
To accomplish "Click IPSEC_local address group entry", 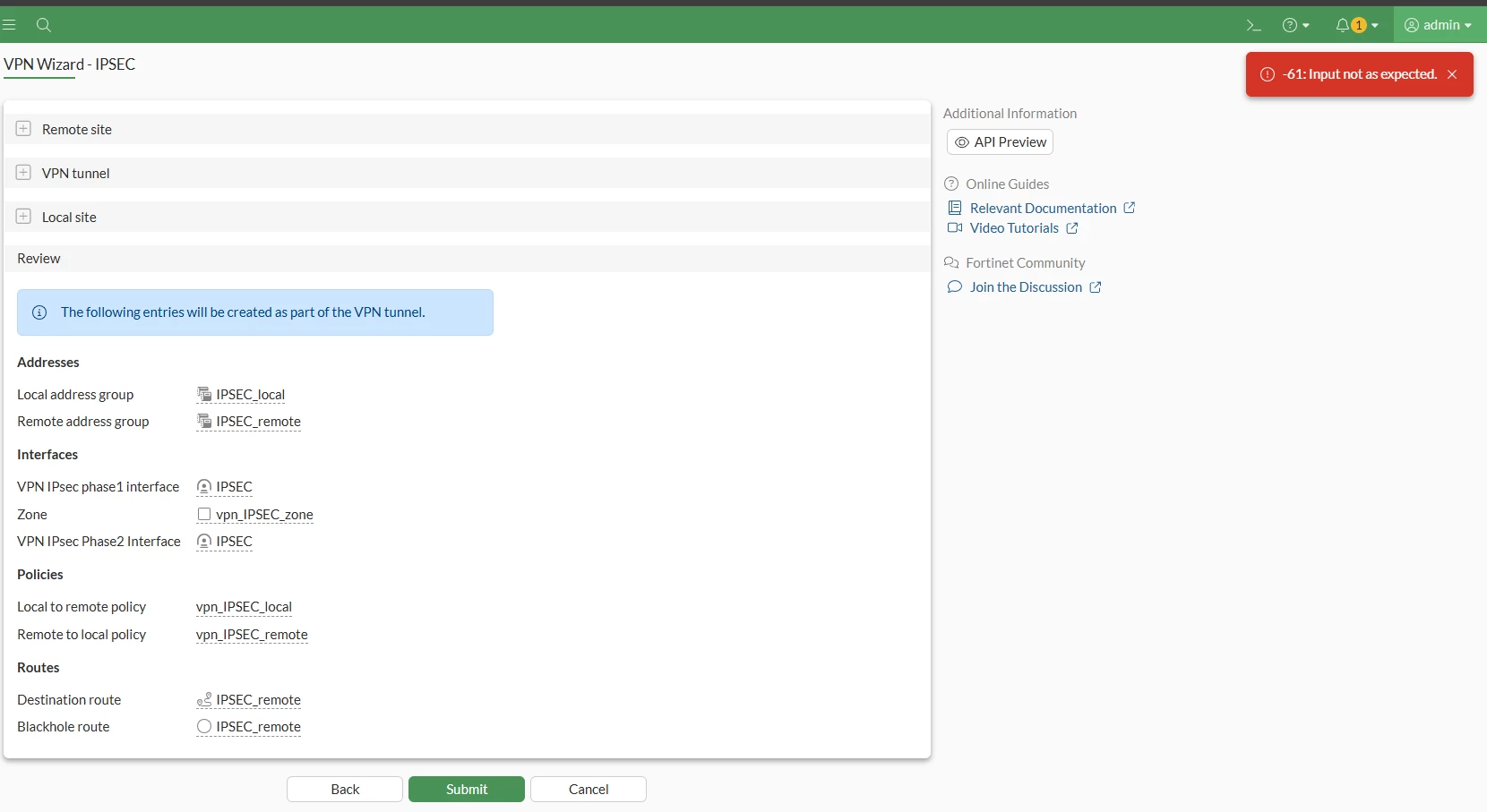I will coord(250,395).
